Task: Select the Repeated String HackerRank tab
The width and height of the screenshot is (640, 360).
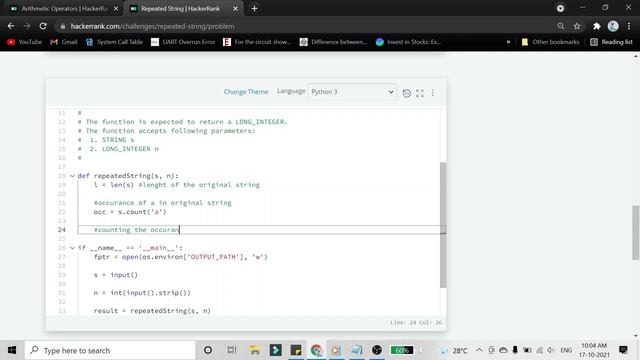Action: (x=180, y=9)
